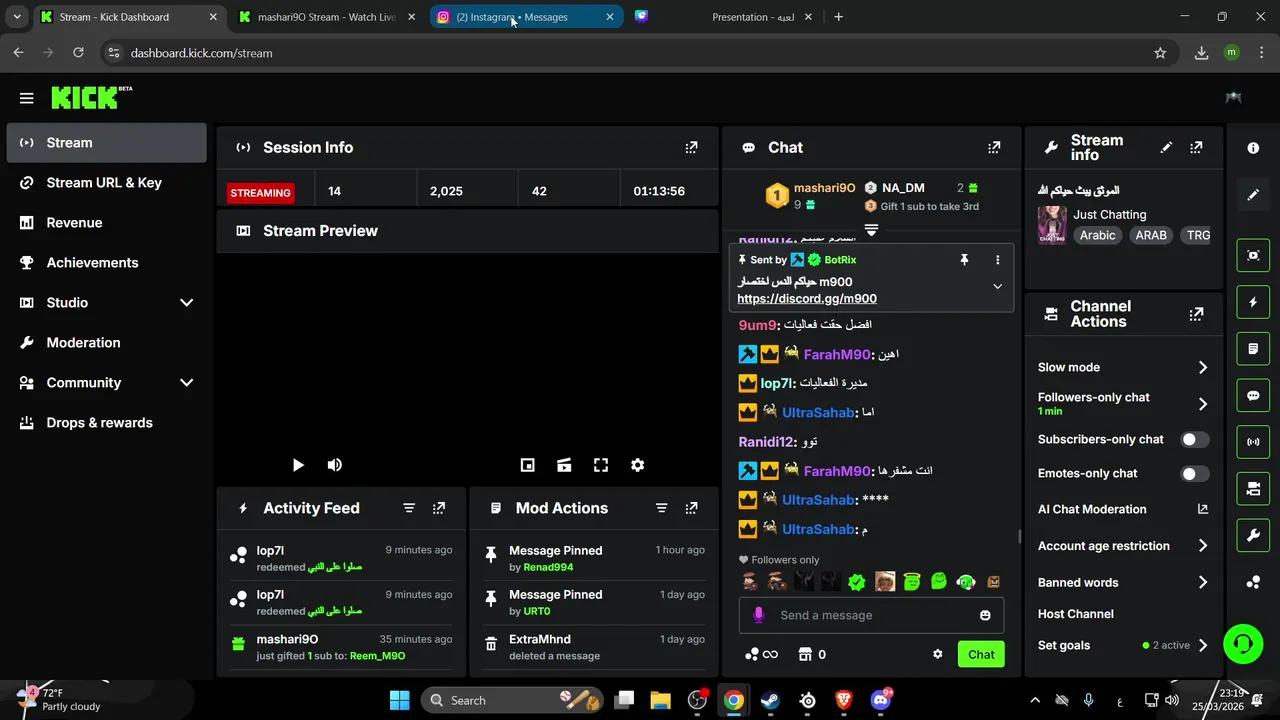Toggle the lightning activity widget in right sidebar
The width and height of the screenshot is (1280, 720).
[x=1253, y=302]
